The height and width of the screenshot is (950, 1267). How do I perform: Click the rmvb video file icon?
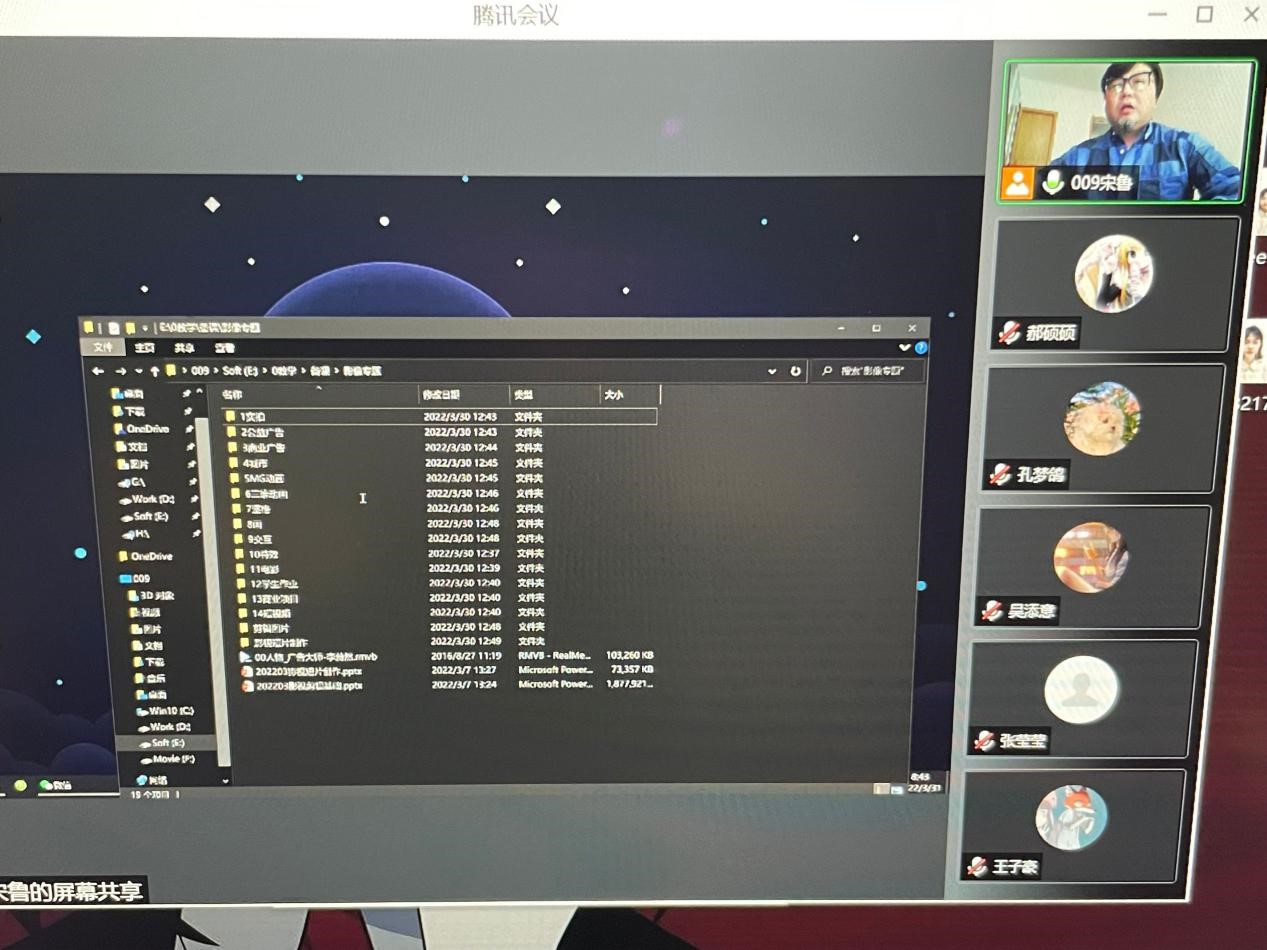coord(246,657)
